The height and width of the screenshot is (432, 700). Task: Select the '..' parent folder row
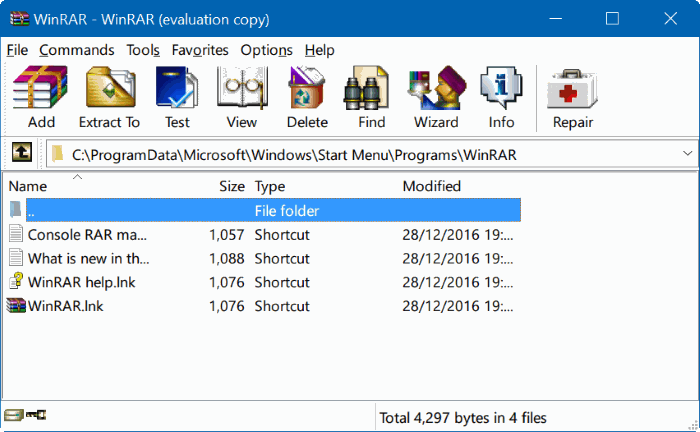tap(273, 210)
